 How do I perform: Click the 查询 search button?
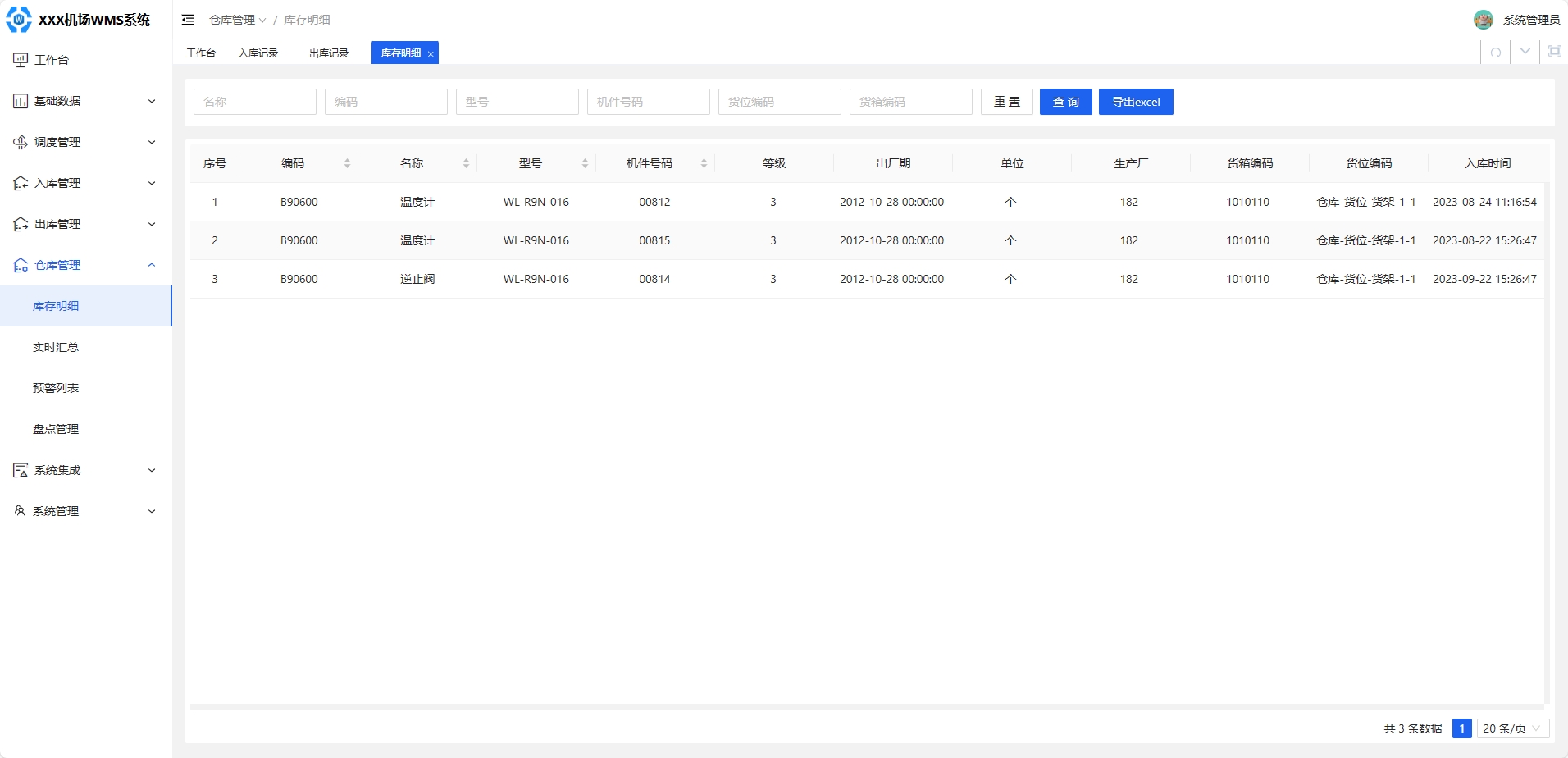(1066, 102)
